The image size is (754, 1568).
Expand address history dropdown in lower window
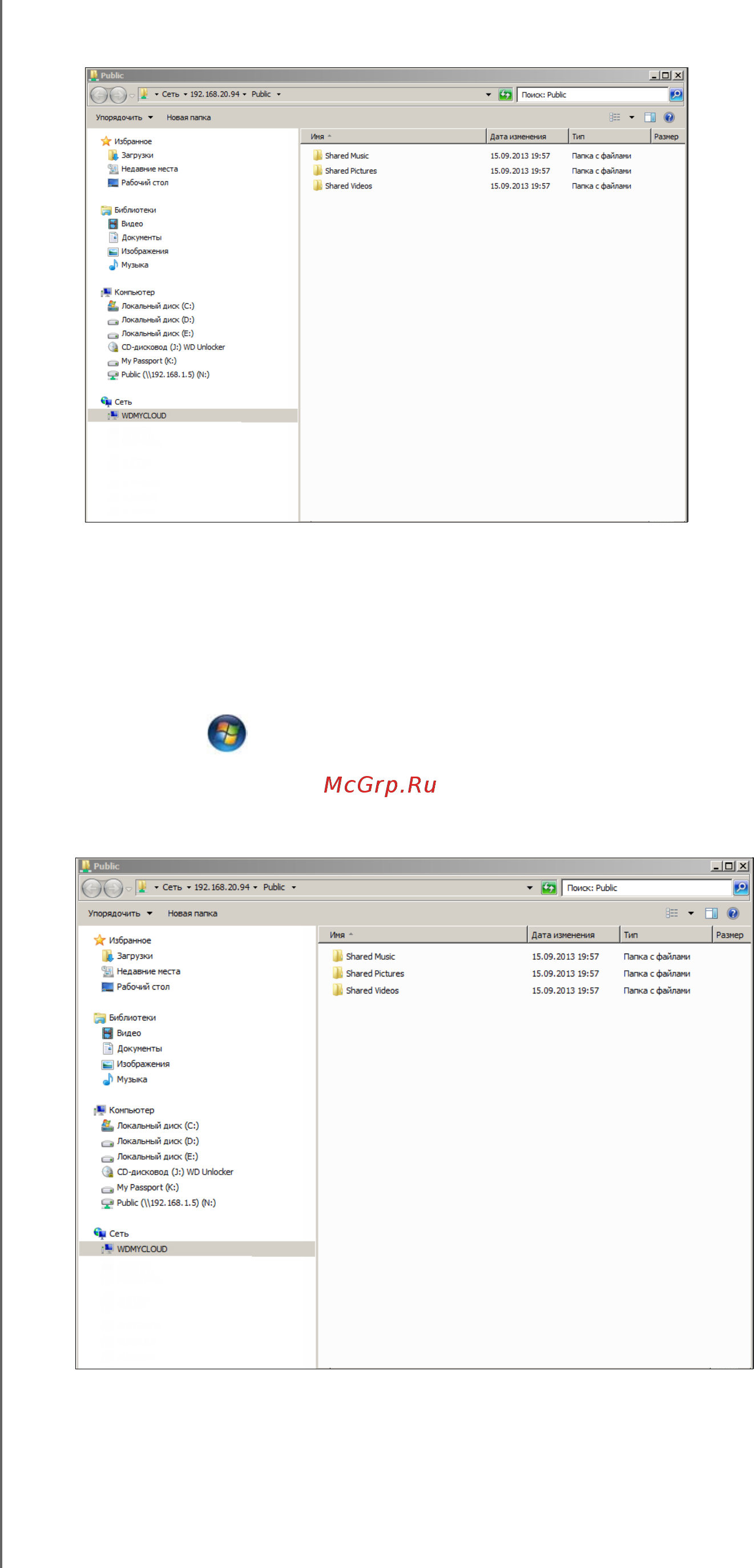coord(530,888)
